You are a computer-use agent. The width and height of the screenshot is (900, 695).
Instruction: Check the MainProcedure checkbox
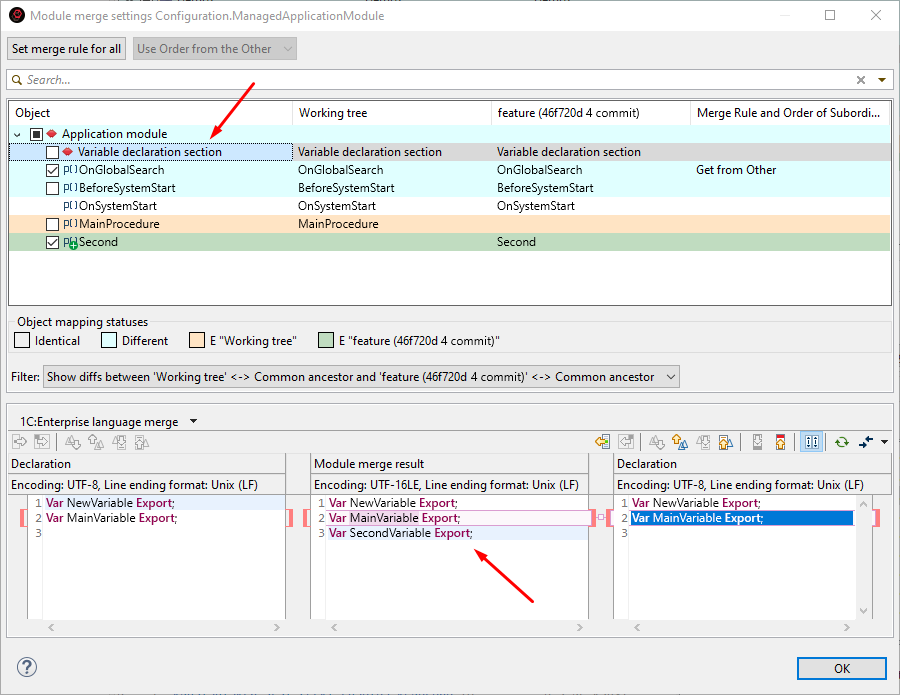pyautogui.click(x=52, y=224)
